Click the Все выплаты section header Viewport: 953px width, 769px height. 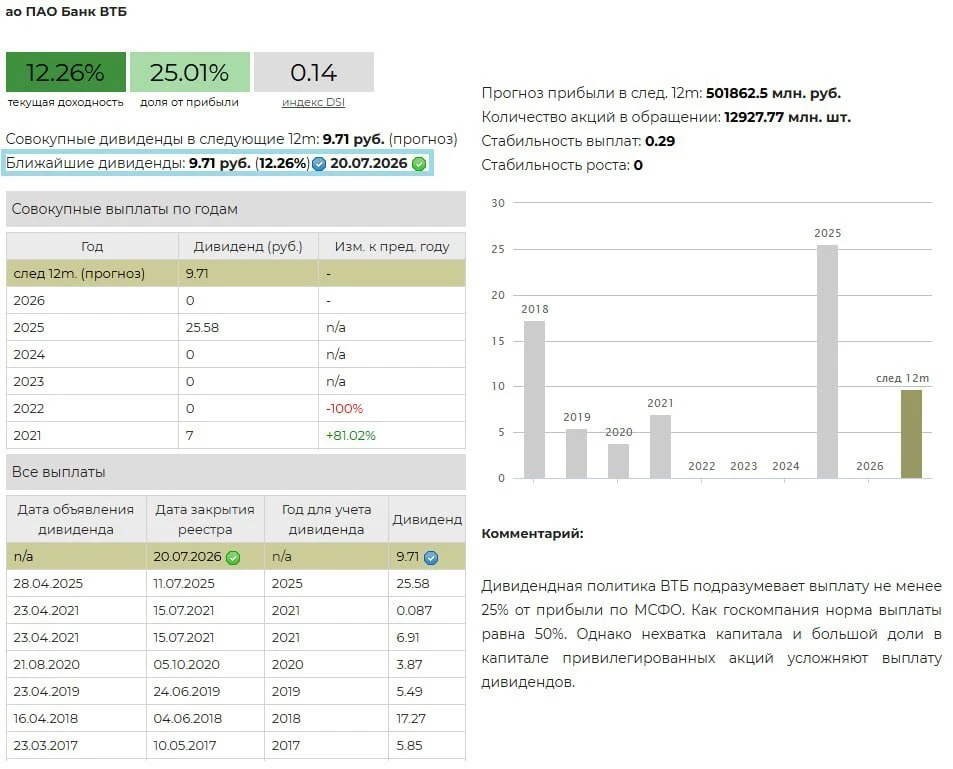click(x=236, y=472)
